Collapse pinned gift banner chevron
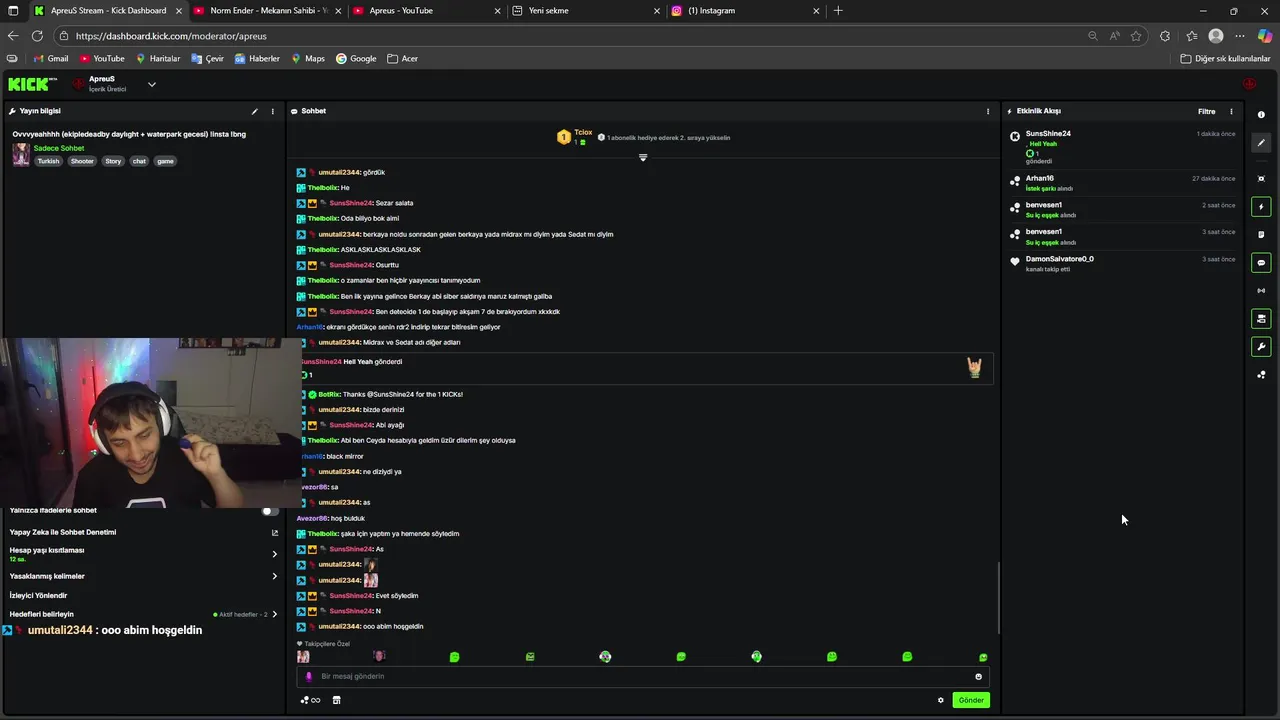 [643, 157]
